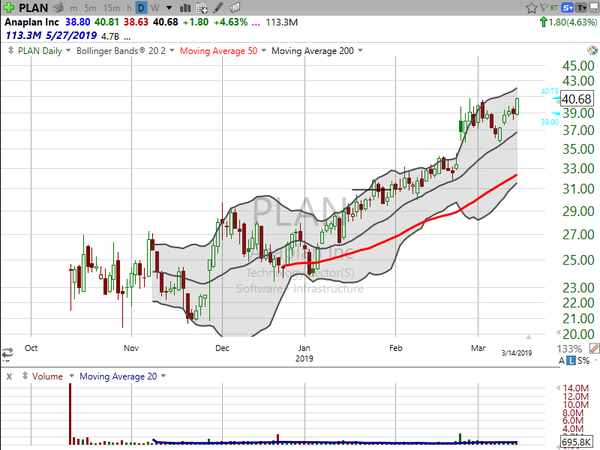Close the Volume pane with the X
The image size is (600, 450).
[x=9, y=377]
